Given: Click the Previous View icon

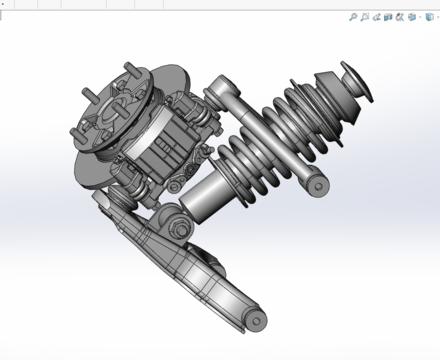Looking at the screenshot, I should (x=376, y=17).
